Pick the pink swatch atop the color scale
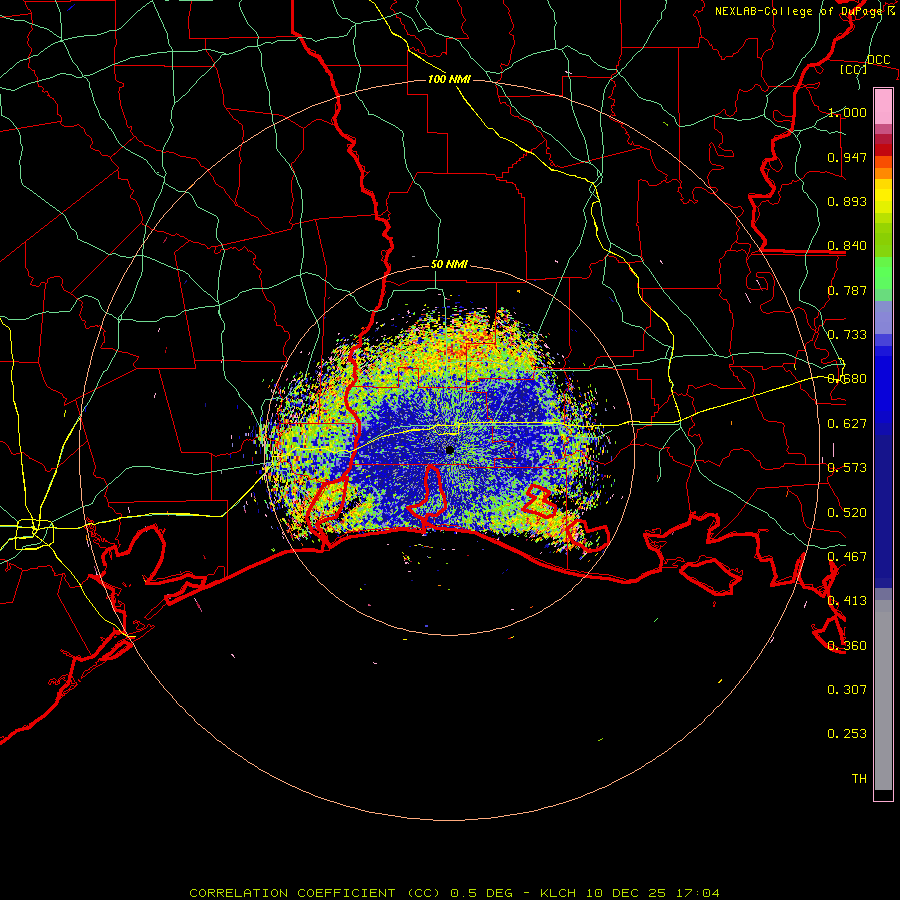Screen dimensions: 900x900 click(883, 107)
